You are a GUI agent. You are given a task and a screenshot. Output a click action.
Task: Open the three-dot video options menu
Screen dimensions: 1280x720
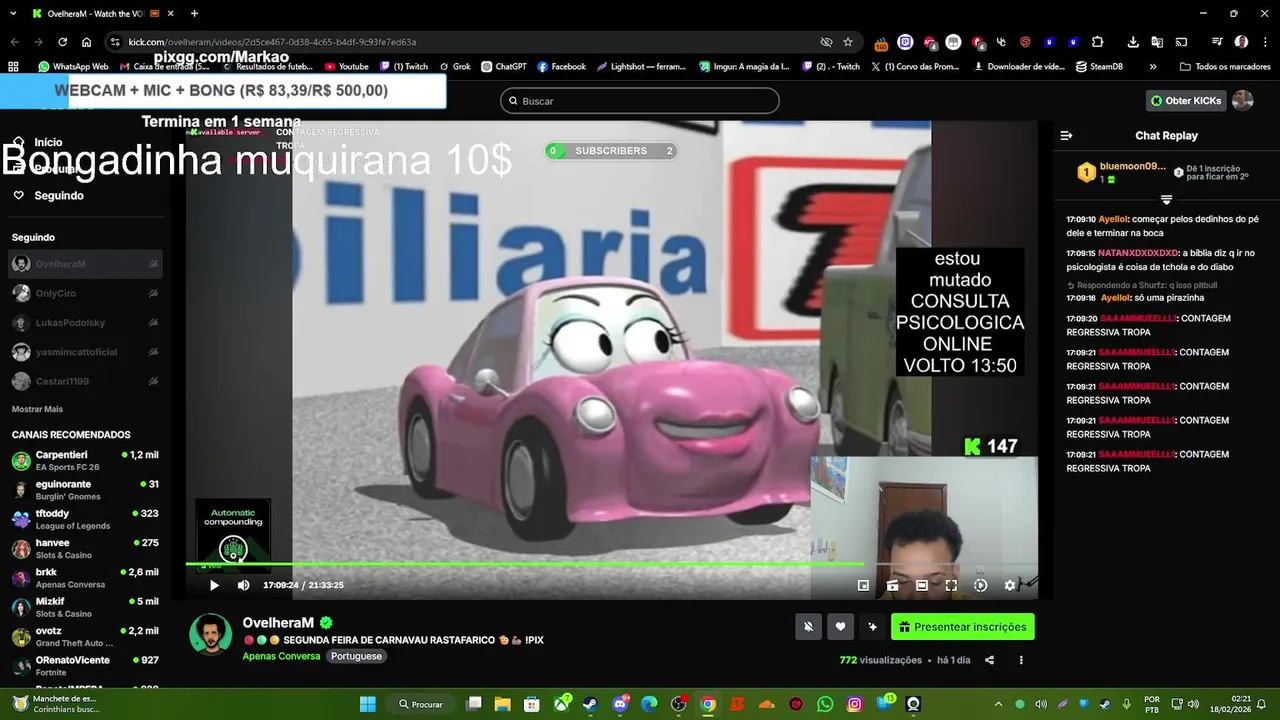(x=1021, y=660)
